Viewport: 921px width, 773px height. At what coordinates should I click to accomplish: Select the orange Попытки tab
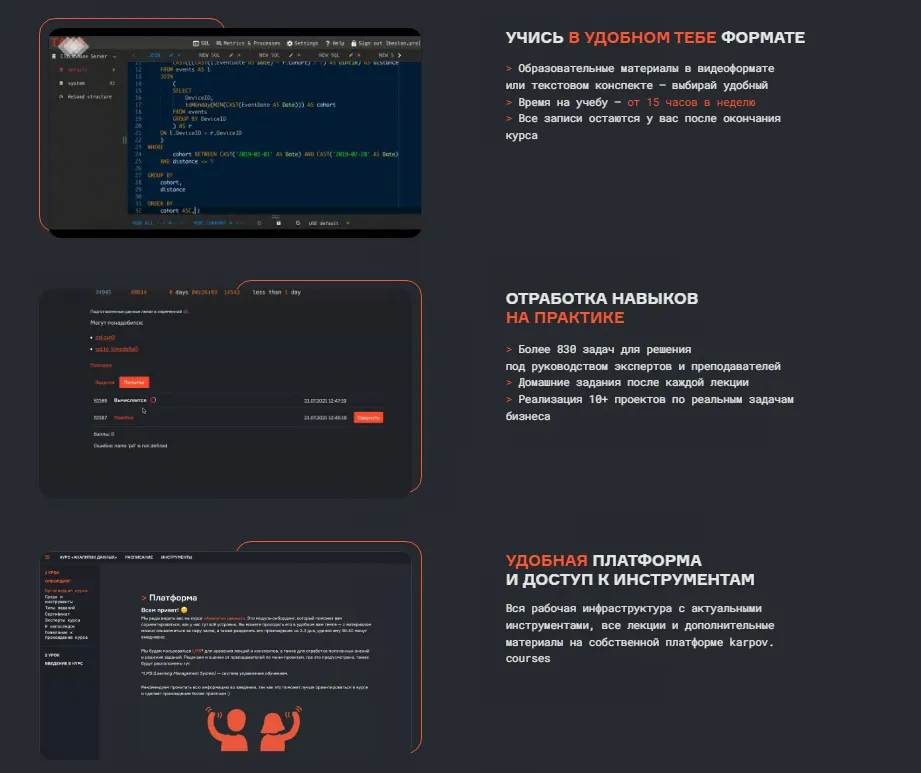coord(134,382)
